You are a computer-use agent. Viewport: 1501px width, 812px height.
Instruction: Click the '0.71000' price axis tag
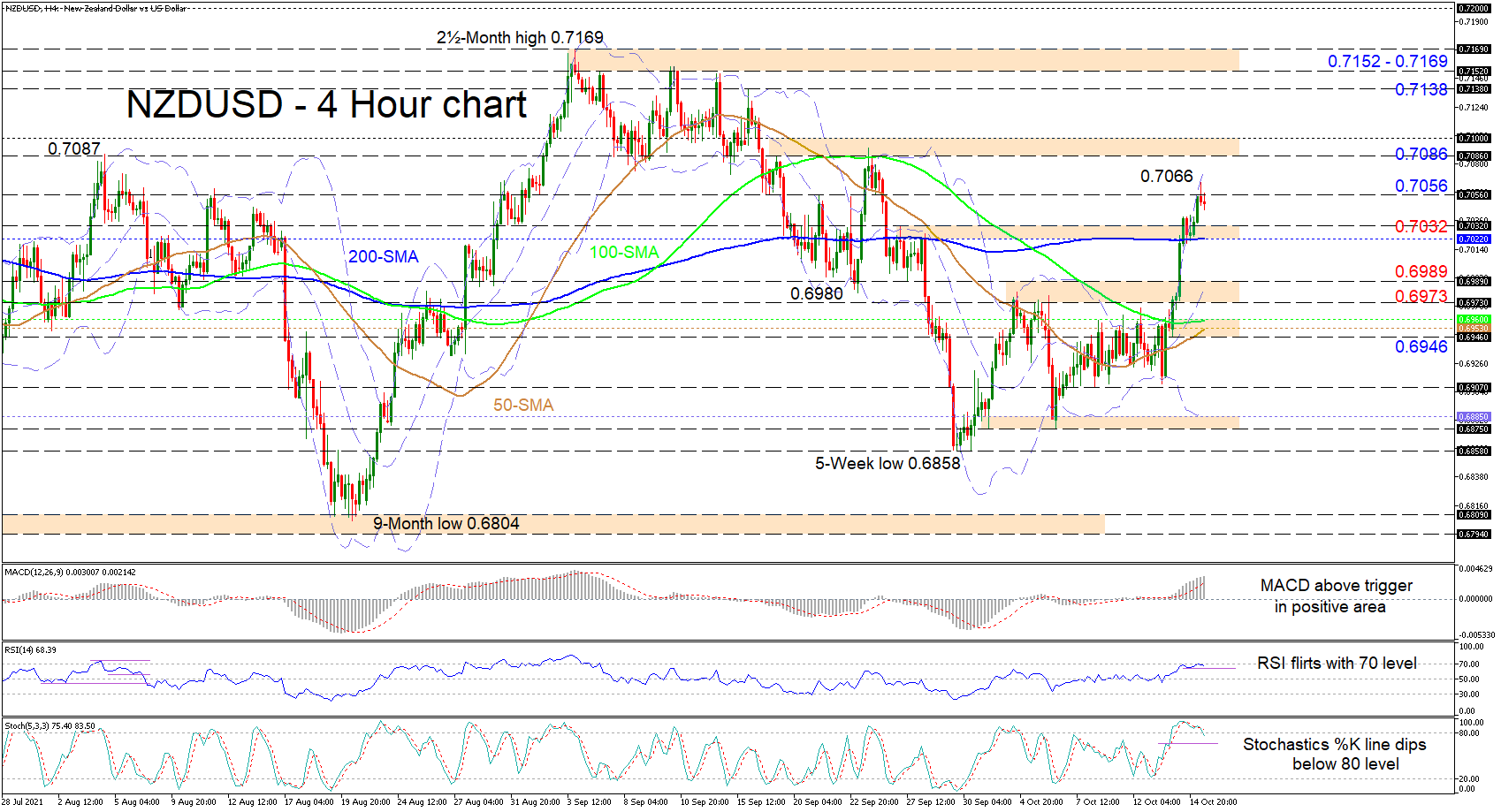[1474, 138]
